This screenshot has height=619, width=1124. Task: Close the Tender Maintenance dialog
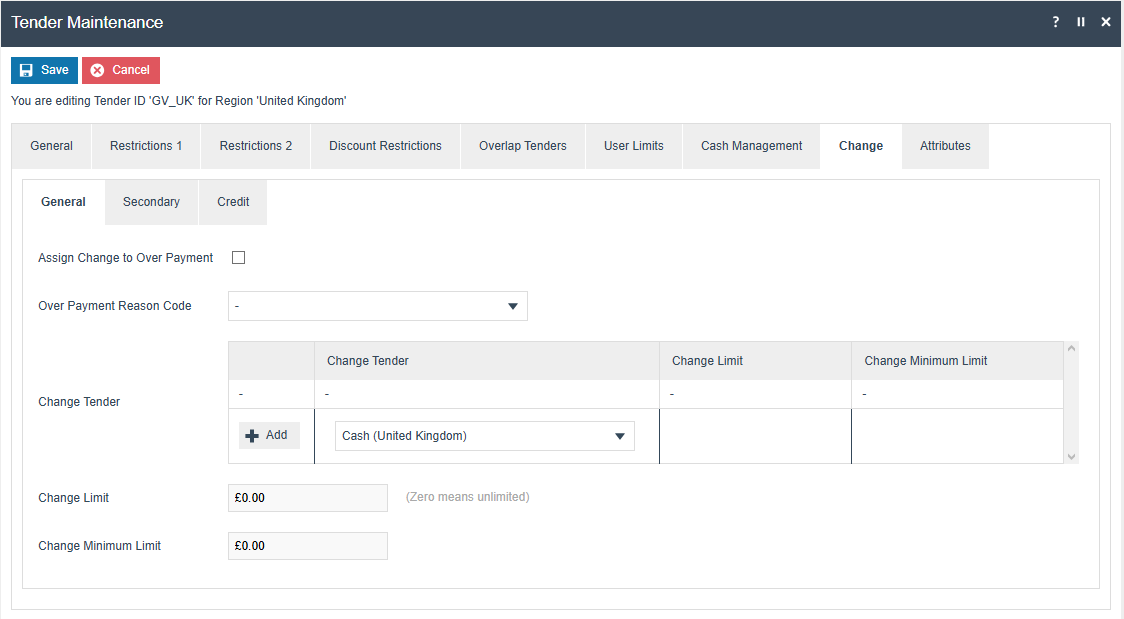[1105, 22]
